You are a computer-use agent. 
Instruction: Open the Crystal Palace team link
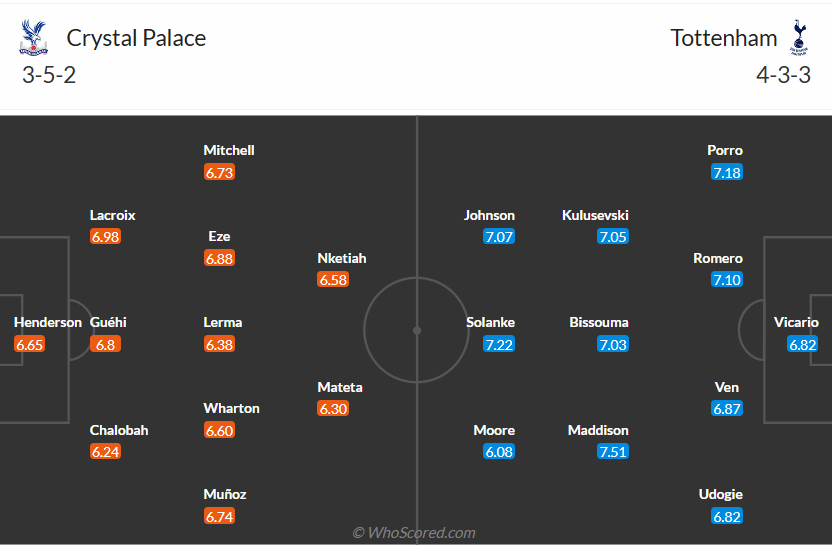[x=136, y=38]
